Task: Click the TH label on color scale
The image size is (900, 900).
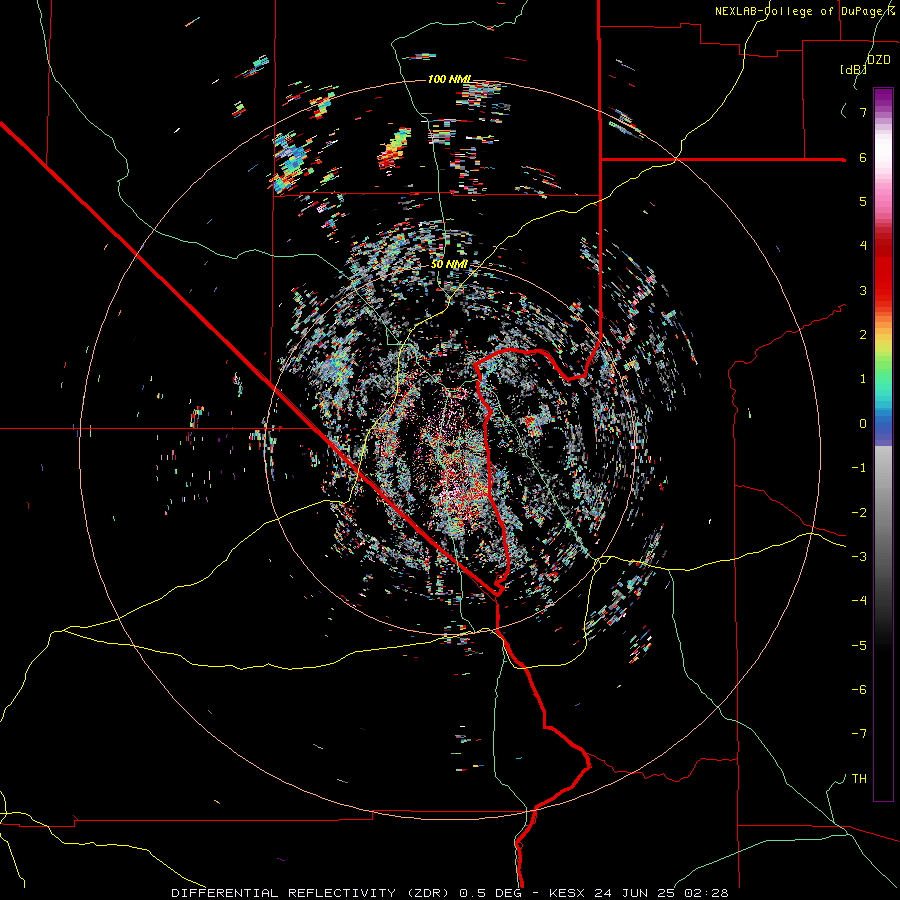Action: pyautogui.click(x=859, y=779)
